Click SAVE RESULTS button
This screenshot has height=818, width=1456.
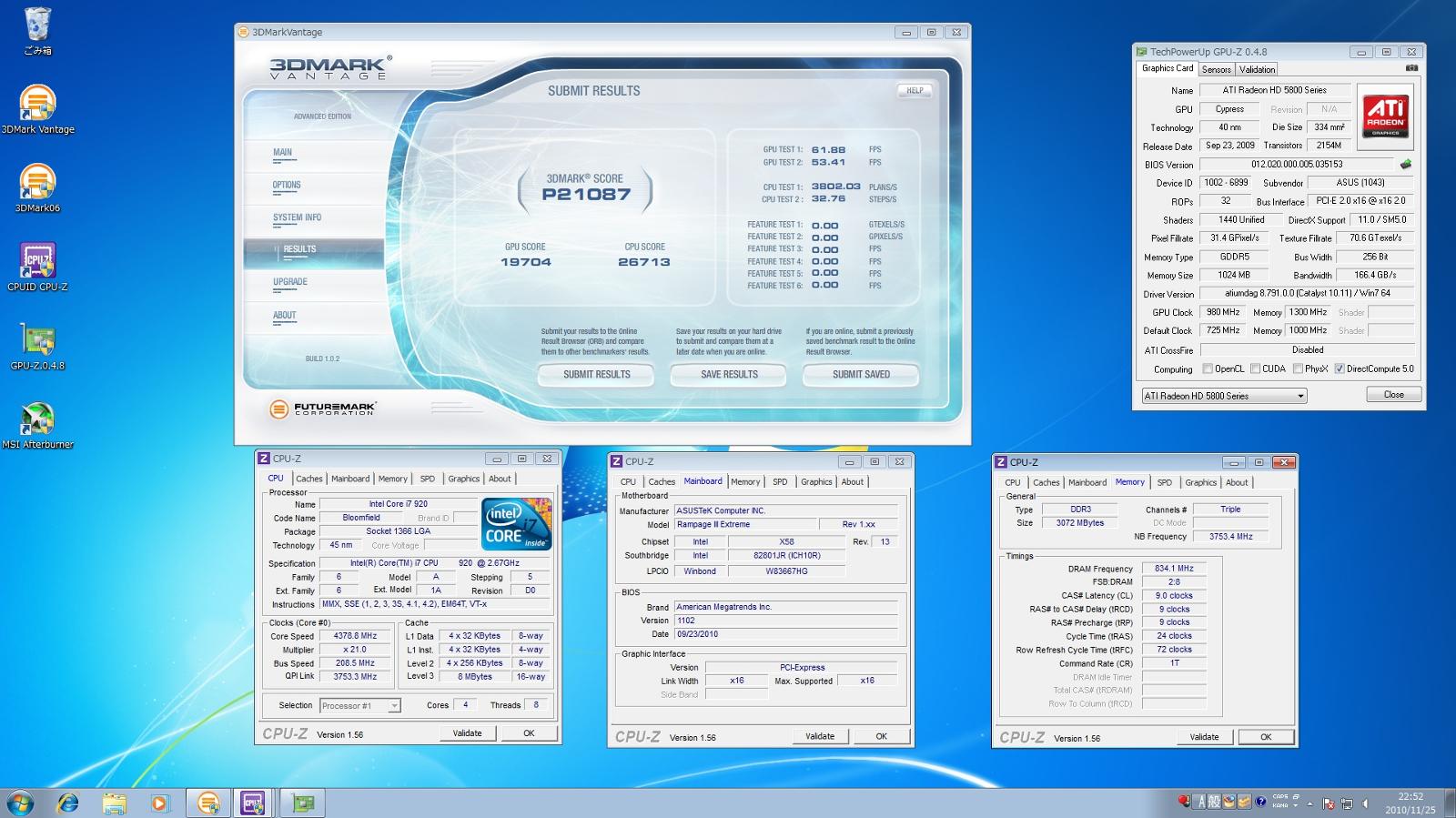729,375
